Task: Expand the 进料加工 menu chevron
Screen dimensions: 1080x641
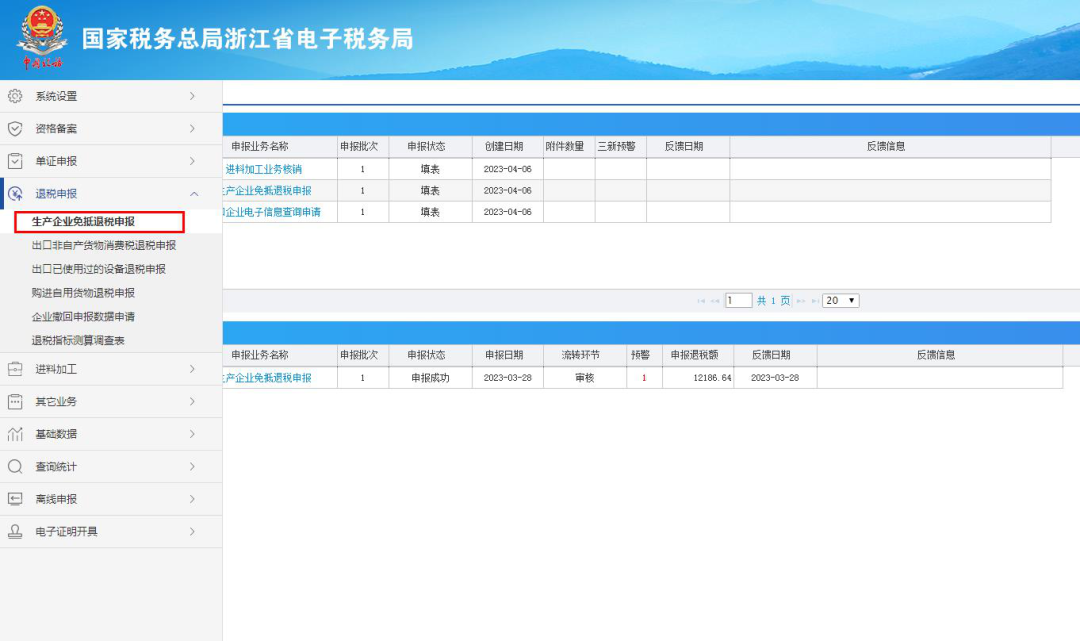Action: click(x=192, y=369)
